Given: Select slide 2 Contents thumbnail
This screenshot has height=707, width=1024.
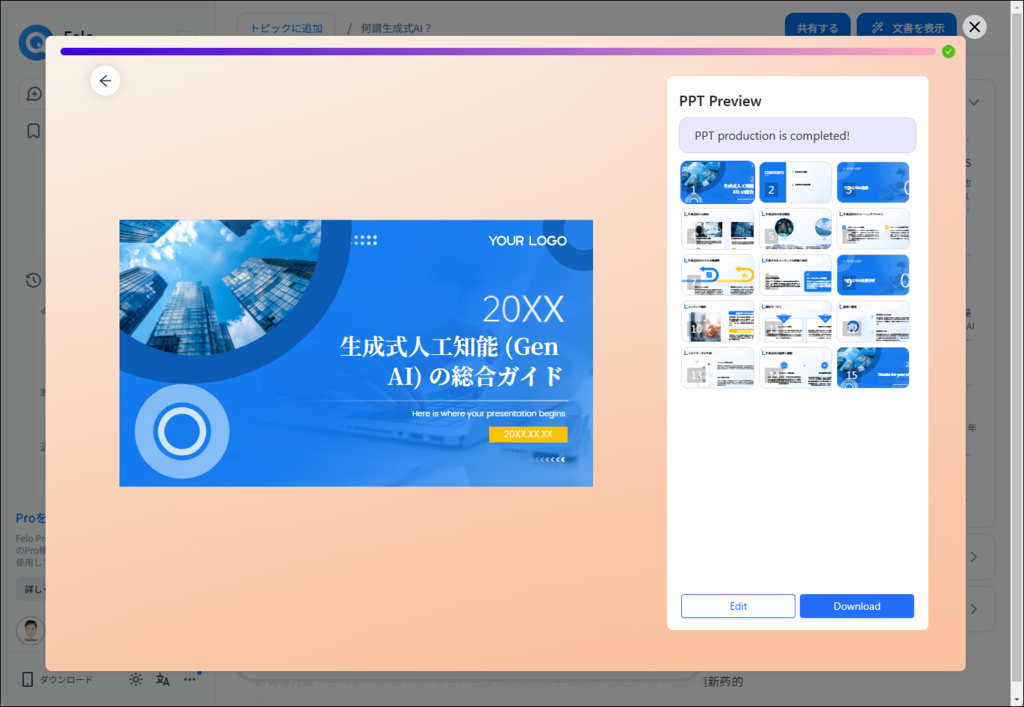Looking at the screenshot, I should click(x=795, y=183).
